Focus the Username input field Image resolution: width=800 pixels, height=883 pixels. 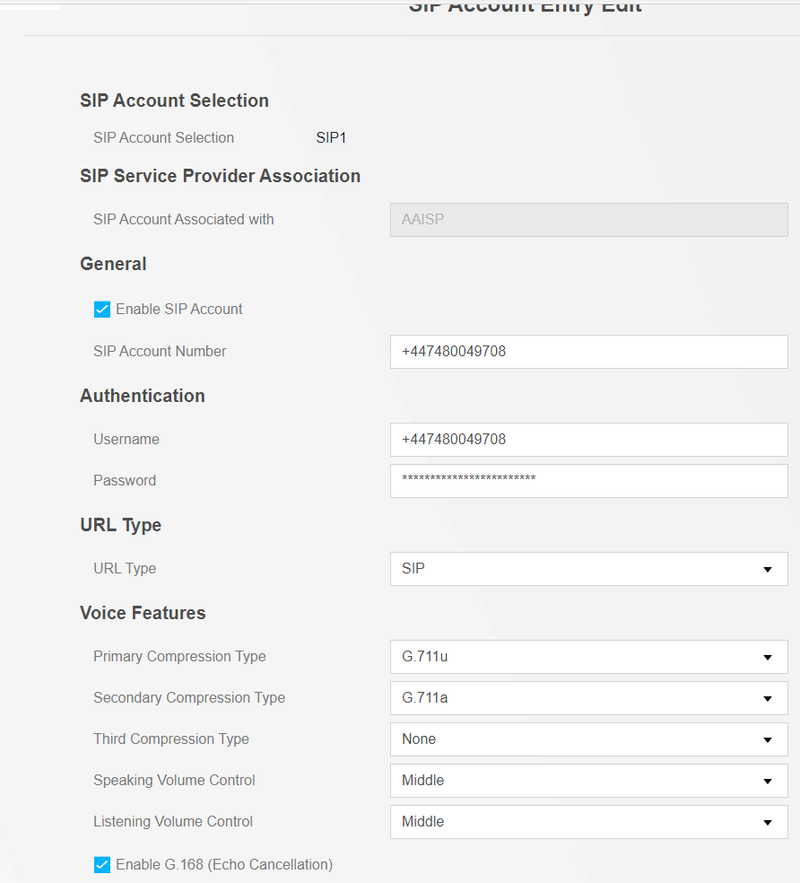[588, 439]
